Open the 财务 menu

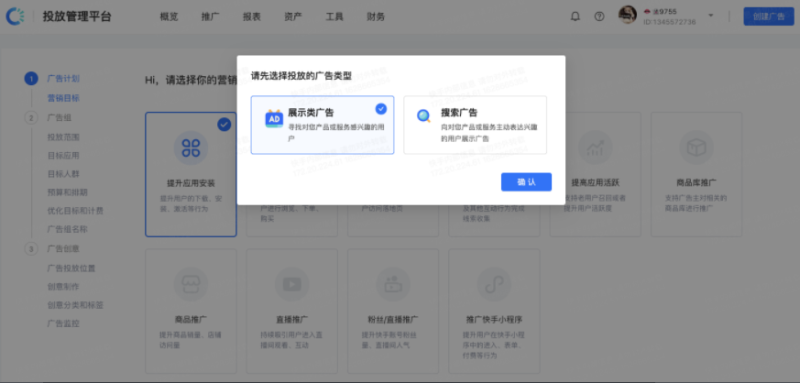(x=376, y=17)
